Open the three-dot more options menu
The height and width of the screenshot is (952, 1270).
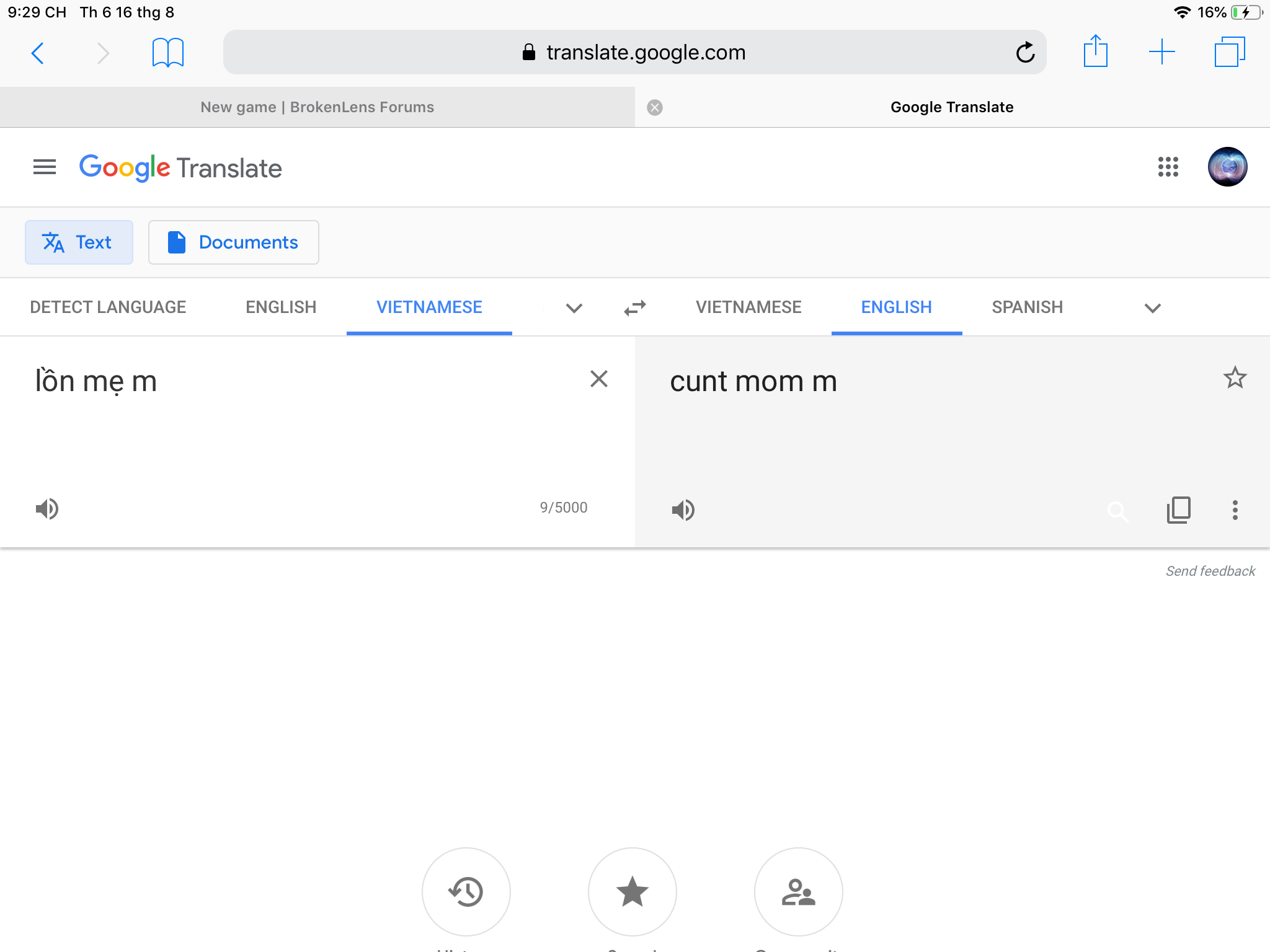pos(1235,510)
